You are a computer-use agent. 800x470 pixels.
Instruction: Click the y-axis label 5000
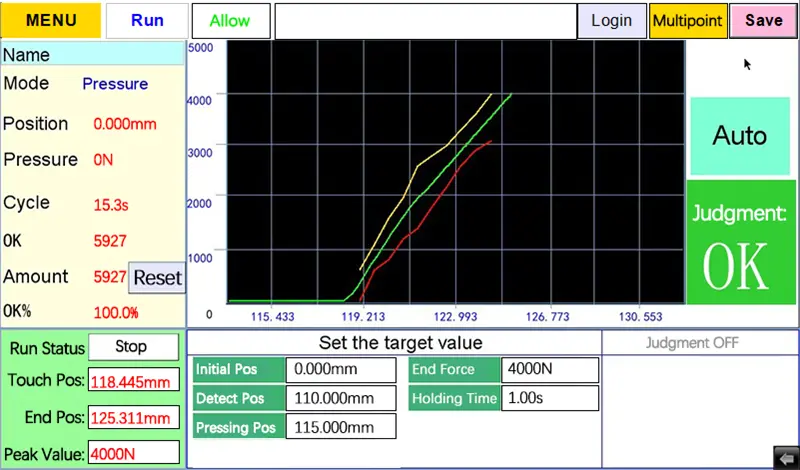coord(201,48)
